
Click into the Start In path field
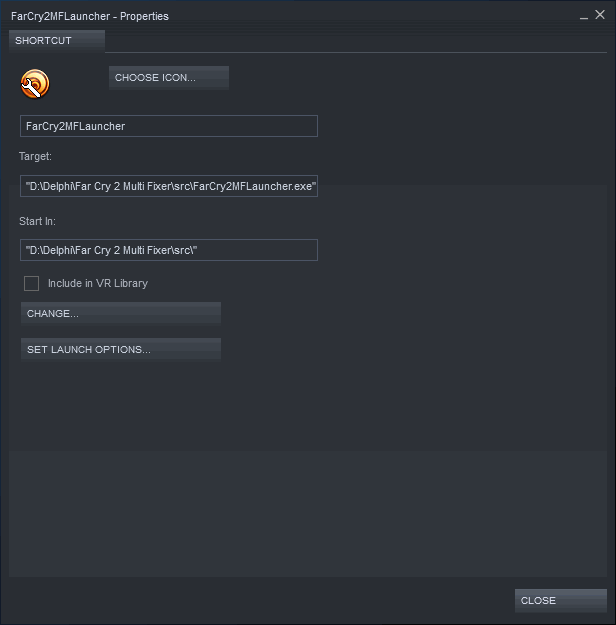(x=168, y=249)
